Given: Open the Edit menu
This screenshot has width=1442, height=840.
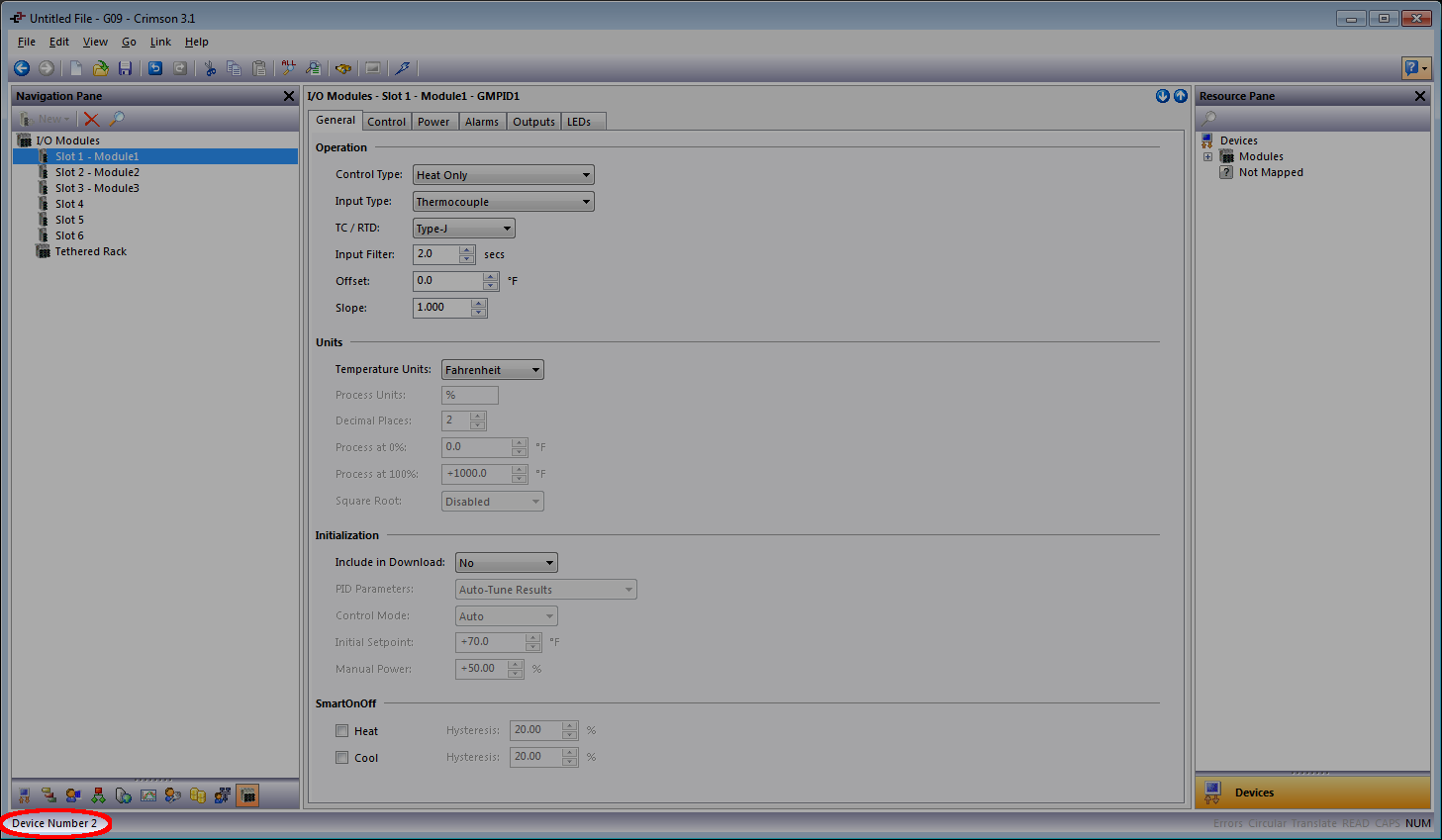Looking at the screenshot, I should 59,42.
